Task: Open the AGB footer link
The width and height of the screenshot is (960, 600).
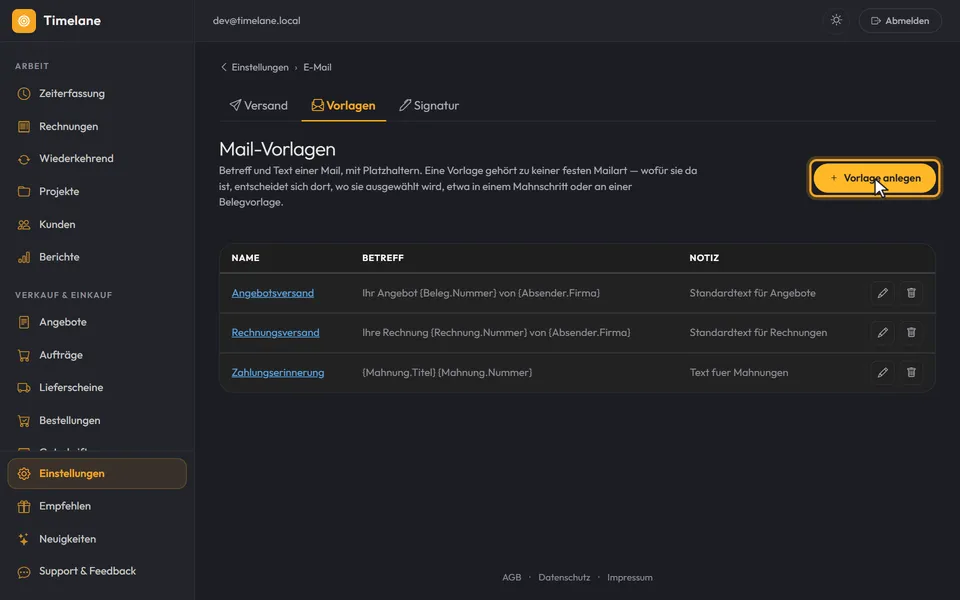Action: [511, 577]
